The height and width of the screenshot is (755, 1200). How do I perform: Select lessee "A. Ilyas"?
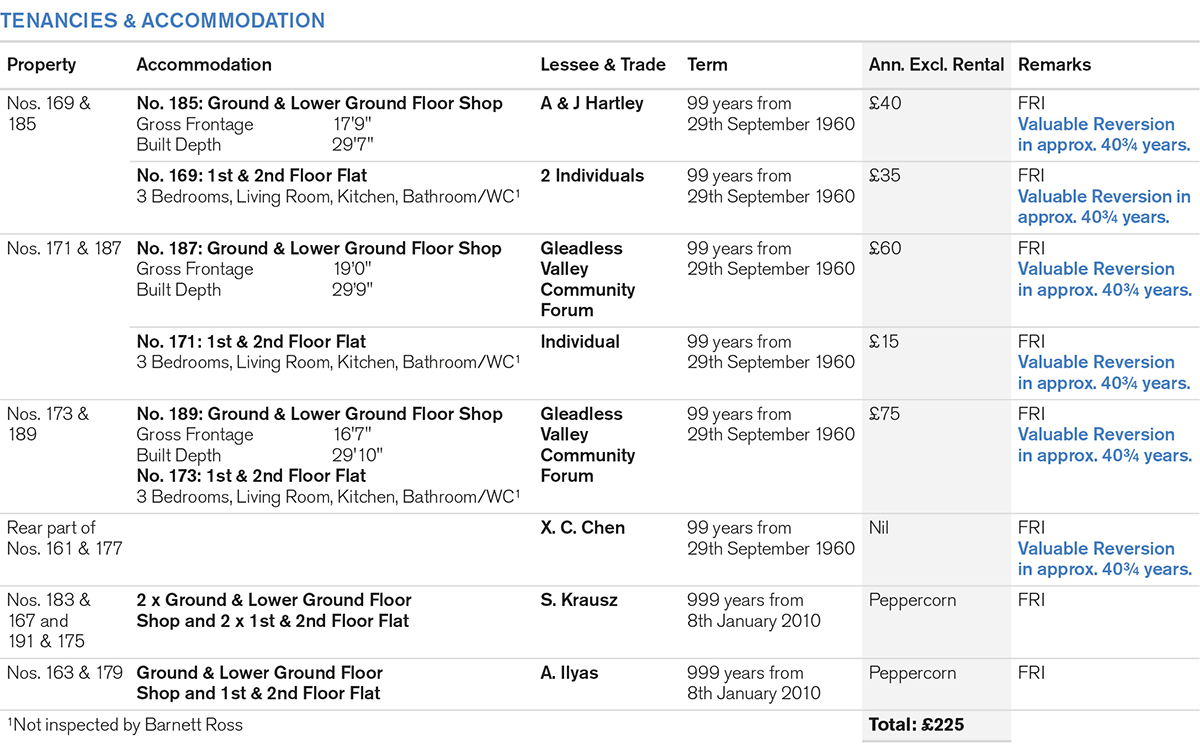569,674
